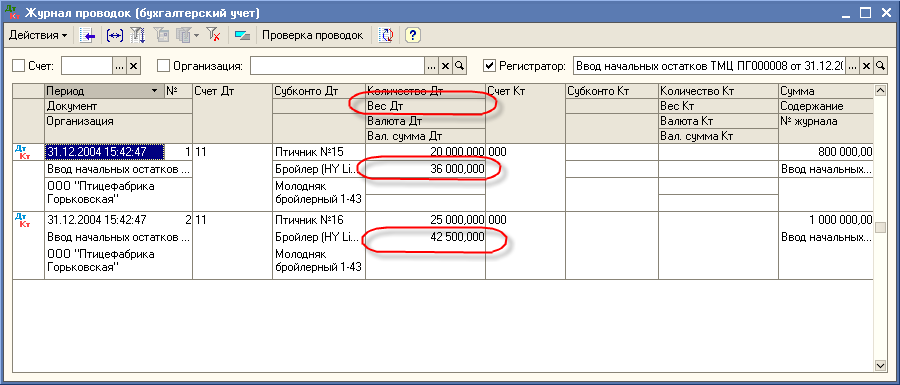The width and height of the screenshot is (900, 385).
Task: Click Птичник №15 cell
Action: coord(319,152)
